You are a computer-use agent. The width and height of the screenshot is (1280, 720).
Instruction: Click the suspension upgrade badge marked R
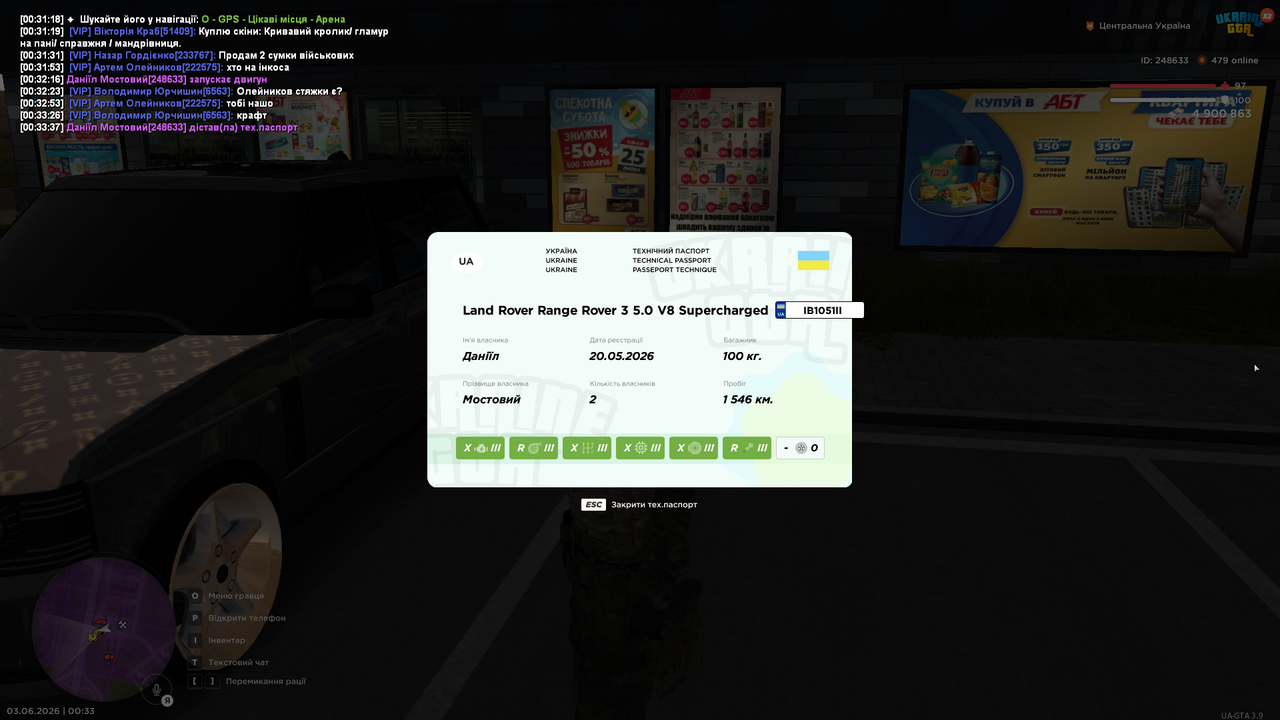point(747,448)
